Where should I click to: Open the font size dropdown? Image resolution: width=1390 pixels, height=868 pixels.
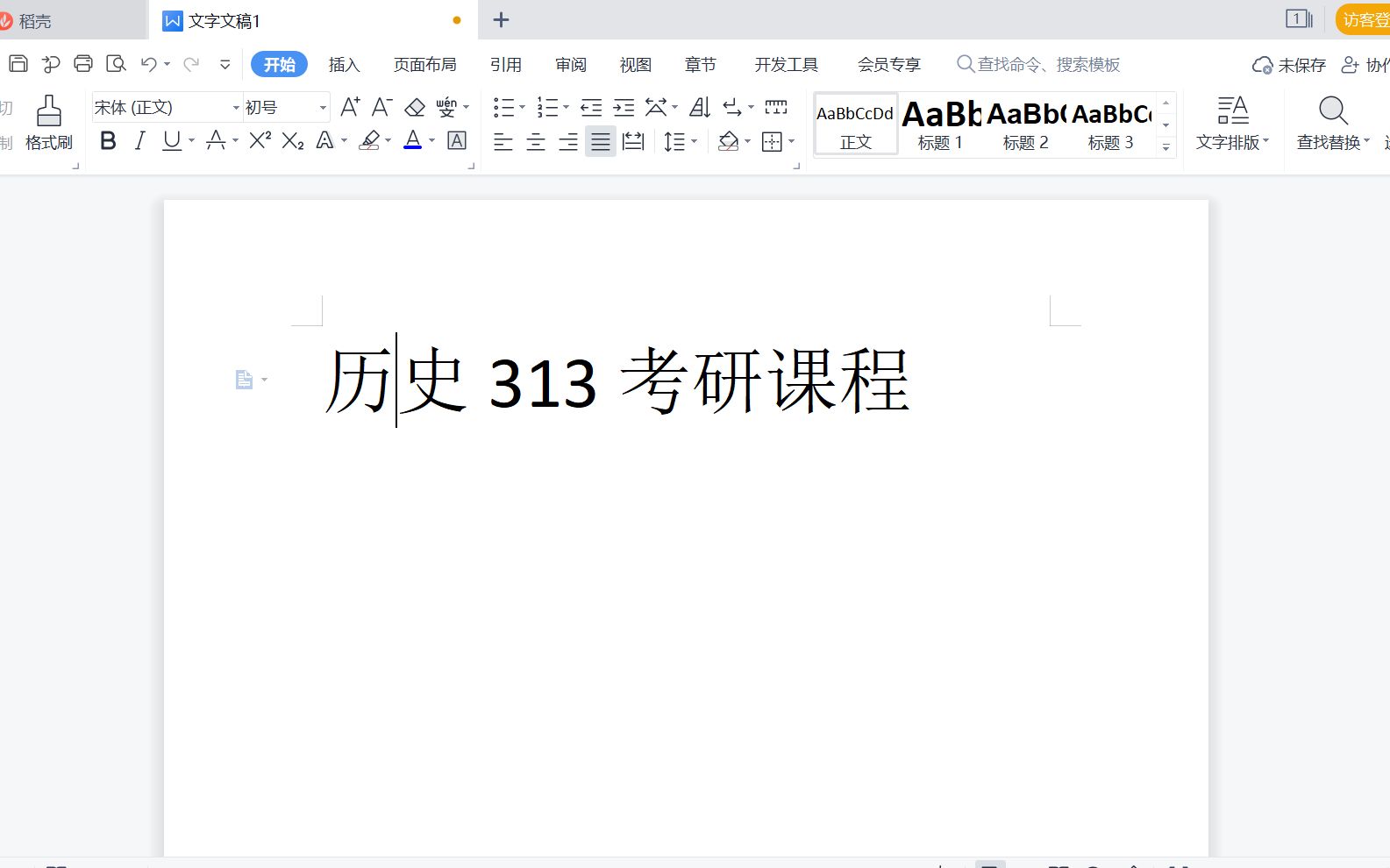[323, 107]
